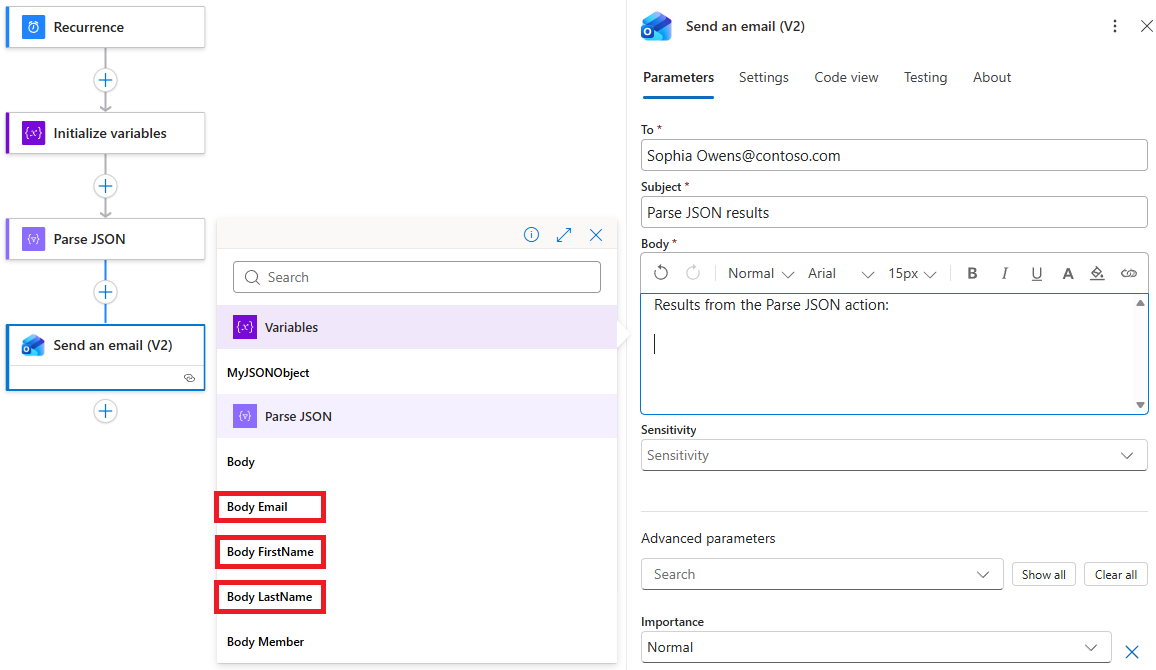Click the Variables section icon in picker
This screenshot has height=670, width=1156.
coord(245,327)
